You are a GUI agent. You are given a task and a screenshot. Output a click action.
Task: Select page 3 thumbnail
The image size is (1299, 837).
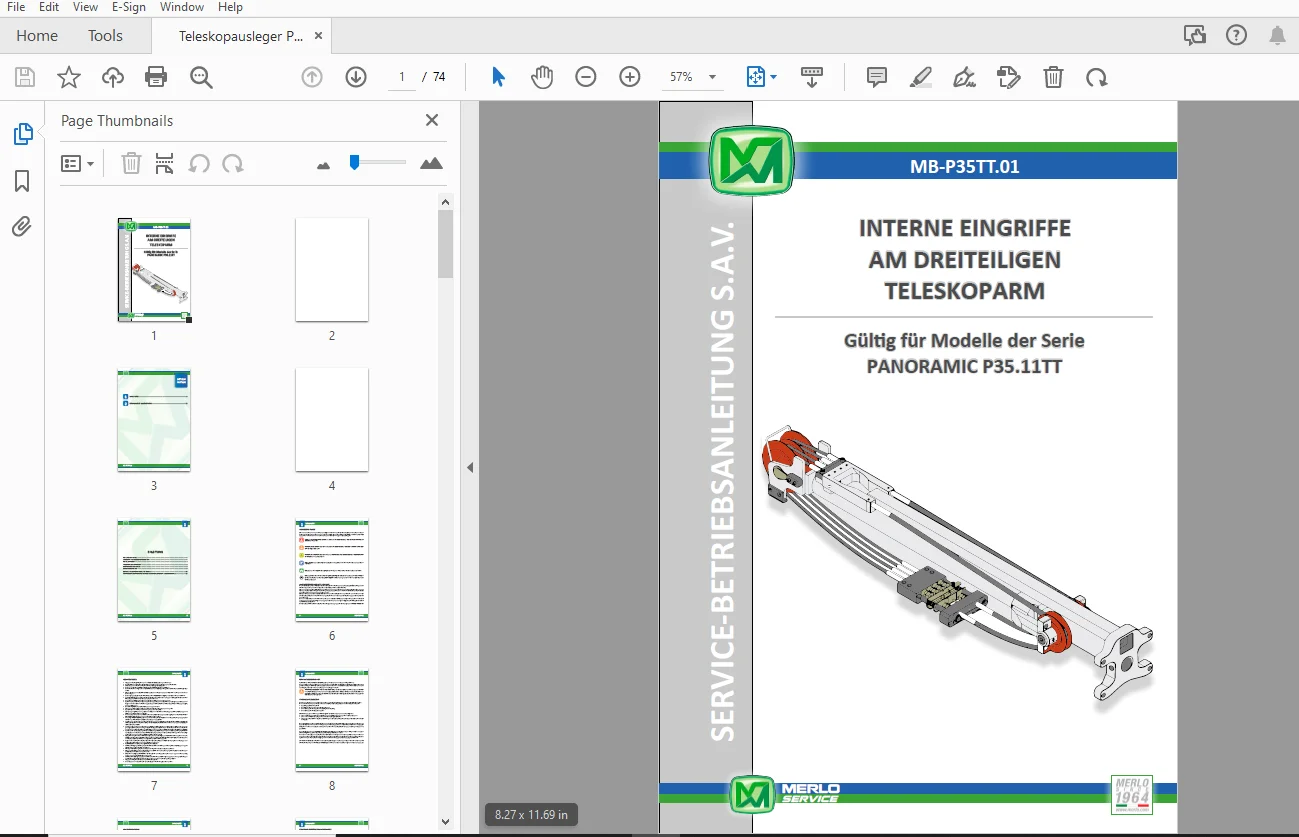pyautogui.click(x=154, y=420)
